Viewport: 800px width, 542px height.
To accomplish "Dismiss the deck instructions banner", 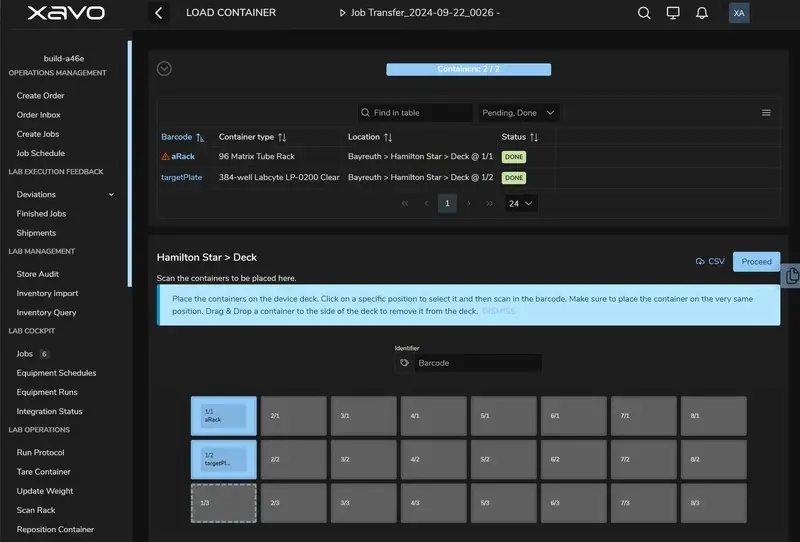I will (498, 311).
